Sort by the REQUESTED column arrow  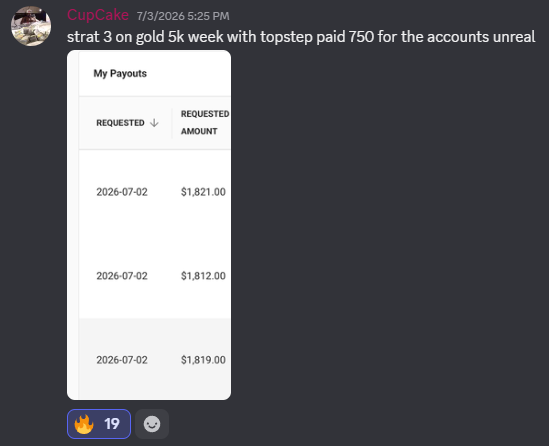[154, 123]
